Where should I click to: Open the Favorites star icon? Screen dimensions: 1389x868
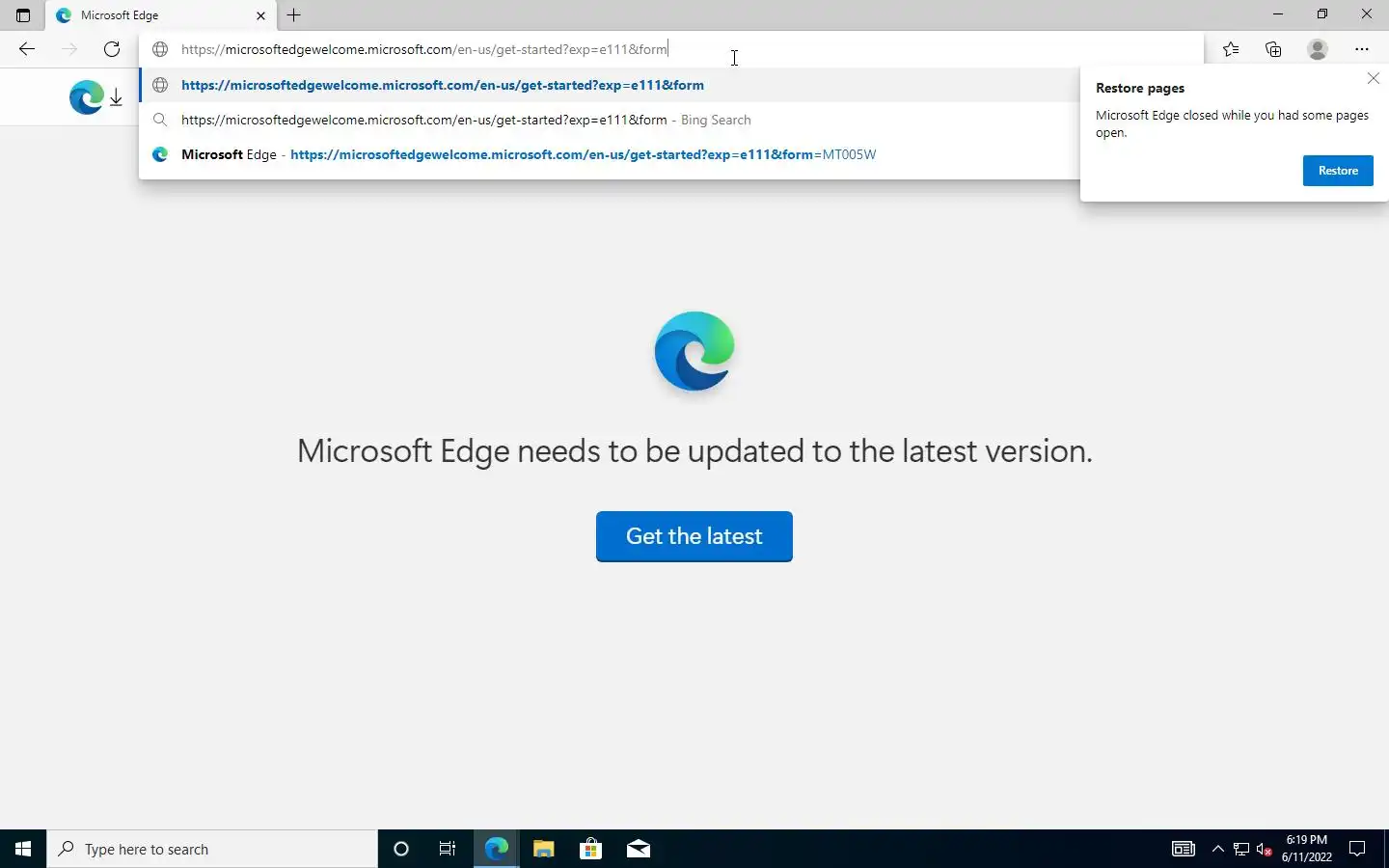[x=1231, y=49]
